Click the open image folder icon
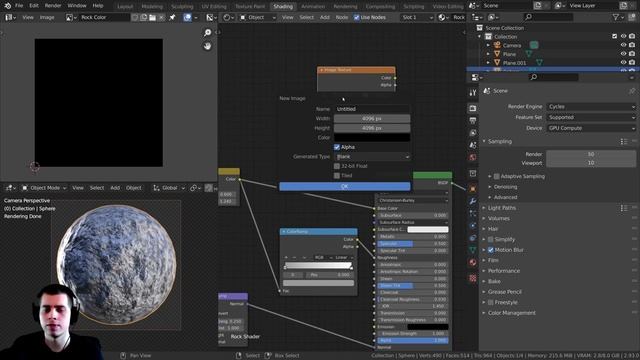The image size is (640, 360). [152, 18]
